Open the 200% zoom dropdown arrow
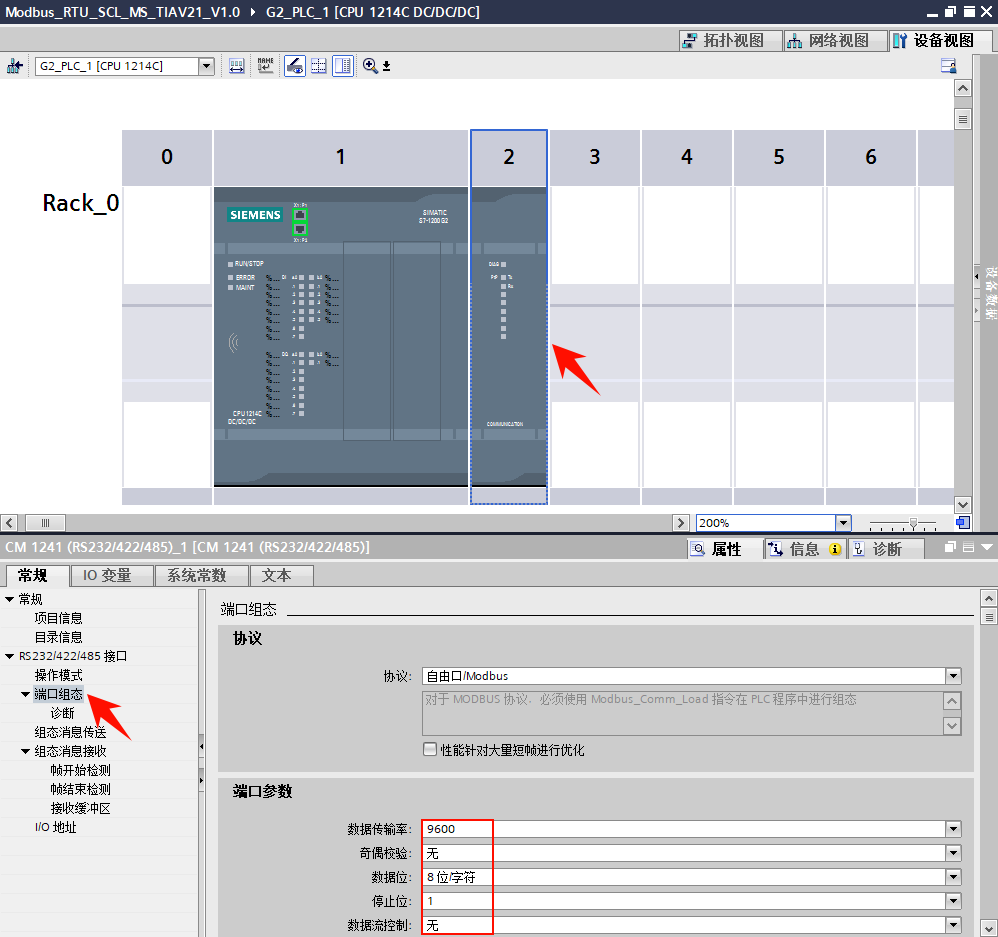 pos(843,523)
